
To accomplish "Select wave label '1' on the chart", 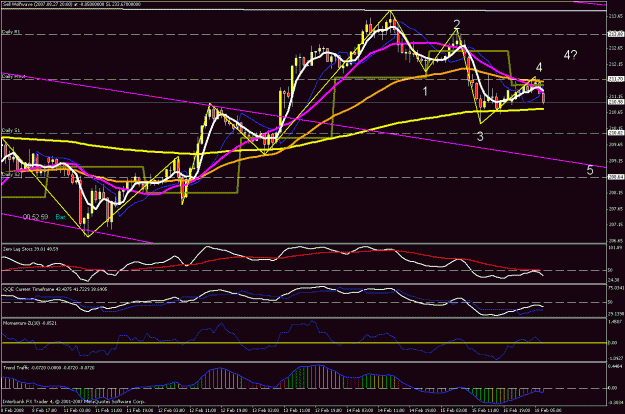I will click(425, 91).
